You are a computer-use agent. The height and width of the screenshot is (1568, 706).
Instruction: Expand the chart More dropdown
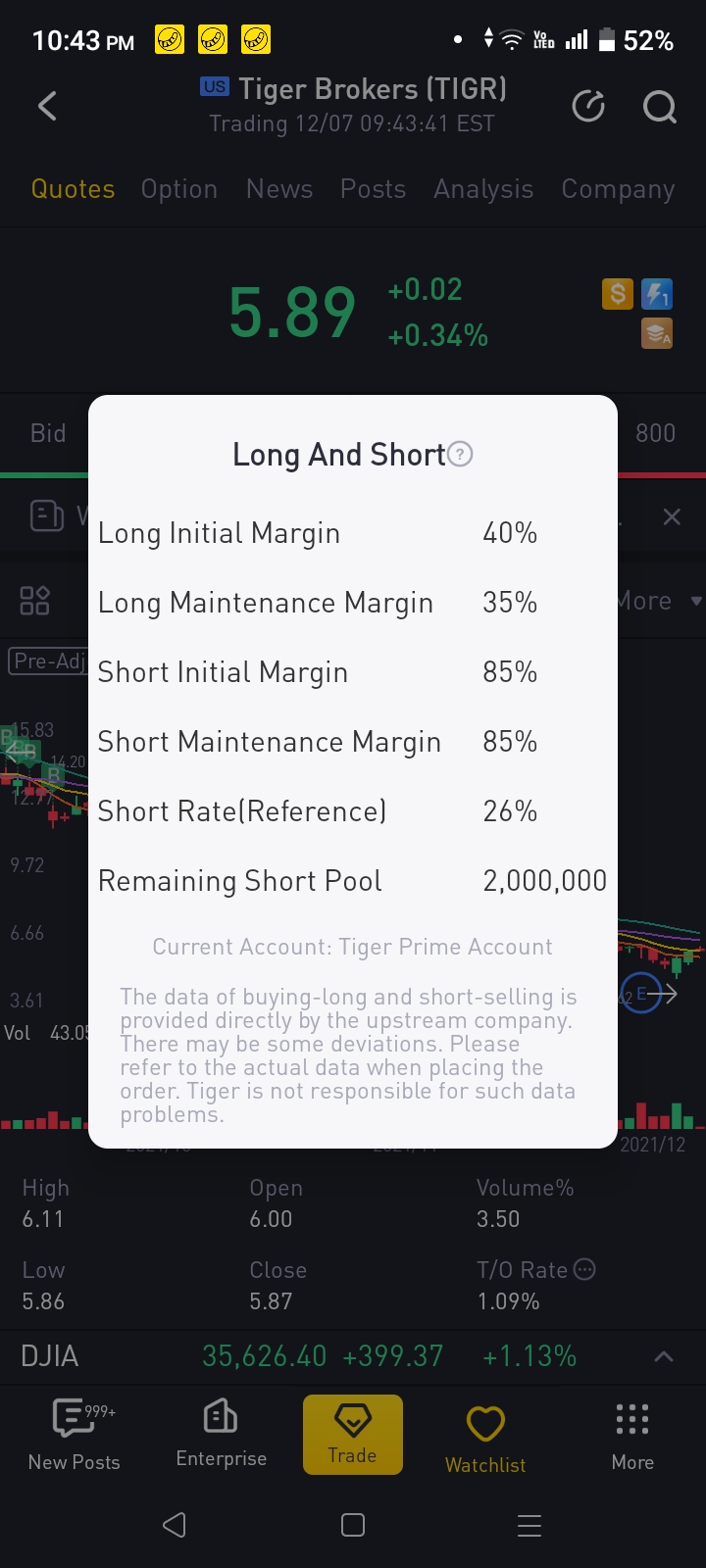[x=659, y=601]
